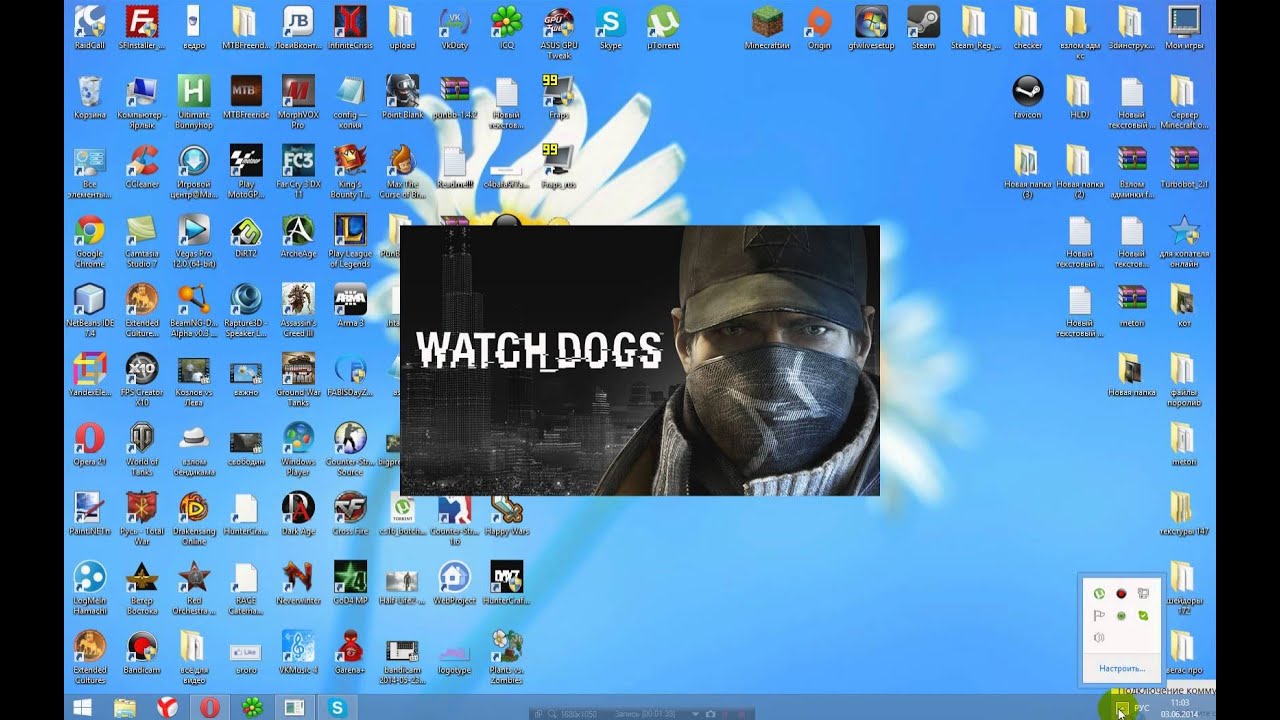Open the MorphVOX Pro shortcut
1280x720 pixels.
[298, 101]
